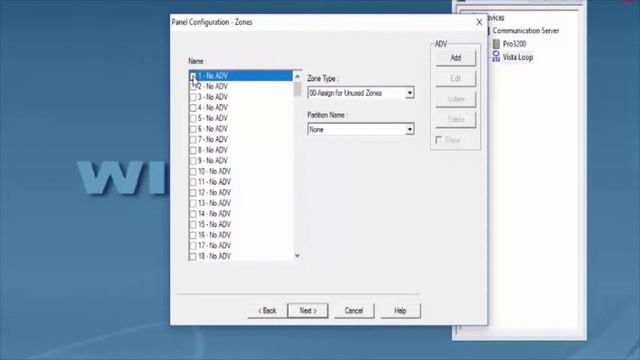
Task: Cancel the Panel Configuration dialog
Action: point(353,311)
